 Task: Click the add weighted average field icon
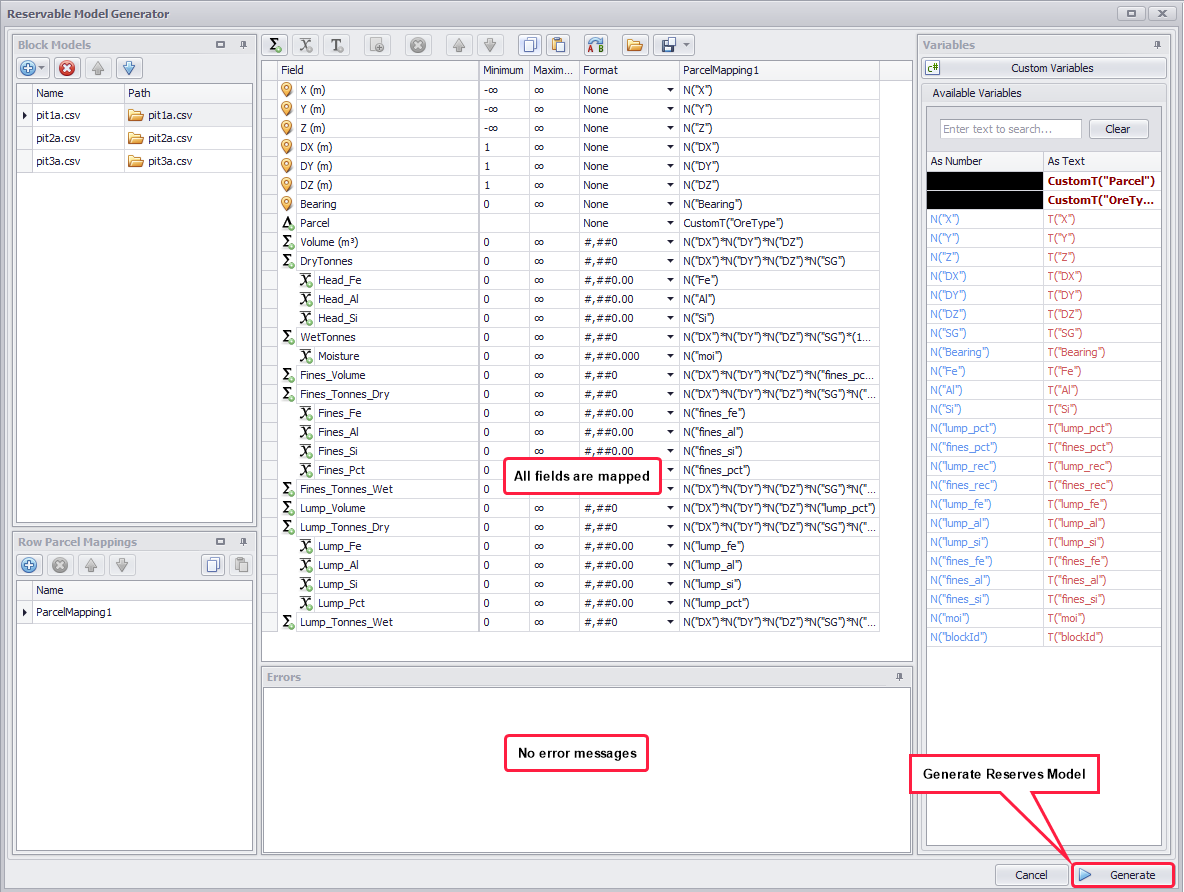tap(306, 45)
